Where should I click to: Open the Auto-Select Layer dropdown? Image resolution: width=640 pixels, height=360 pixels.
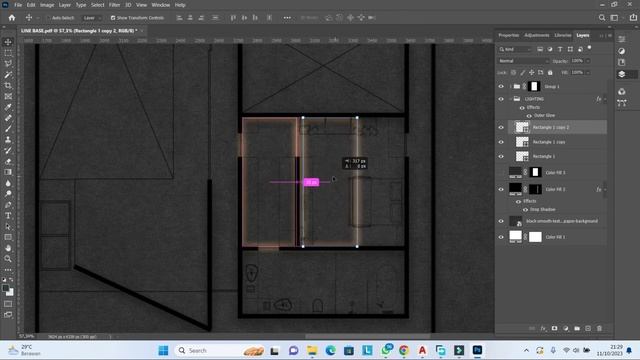(91, 18)
